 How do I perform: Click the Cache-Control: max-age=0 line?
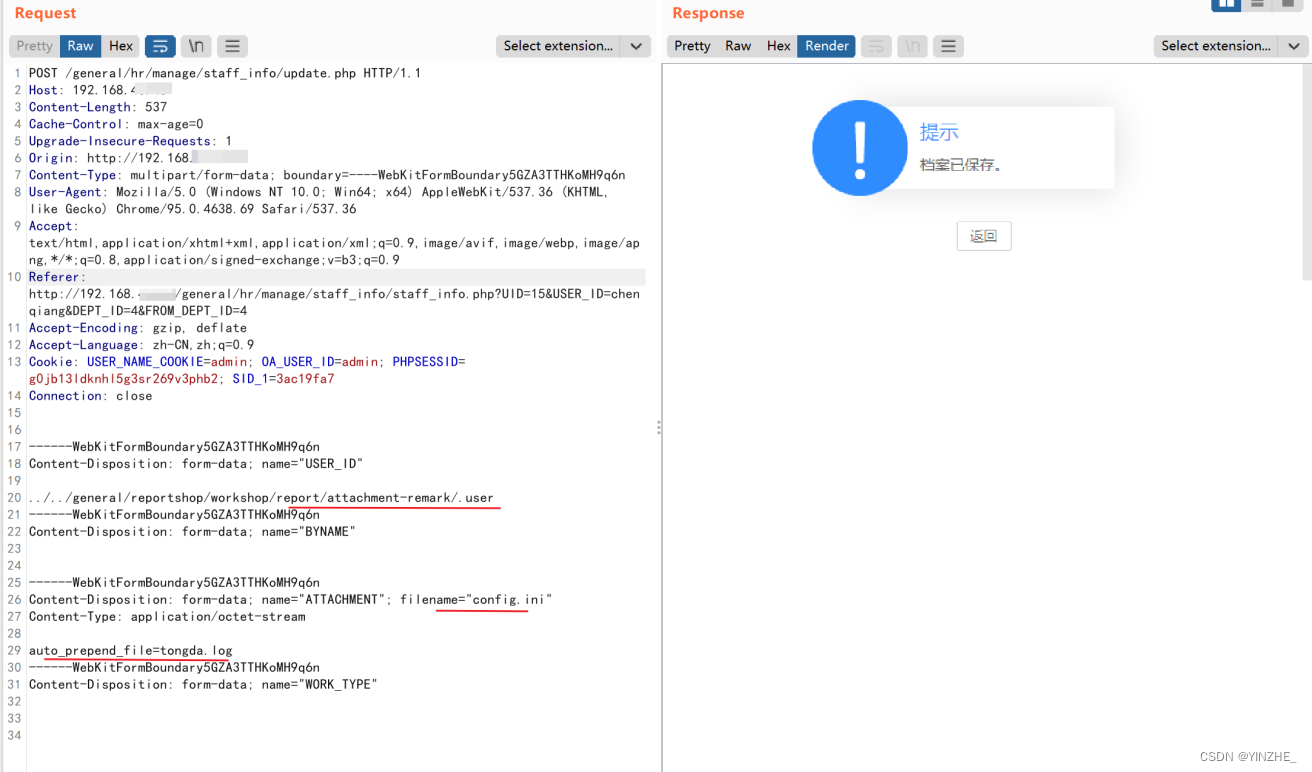pyautogui.click(x=116, y=124)
